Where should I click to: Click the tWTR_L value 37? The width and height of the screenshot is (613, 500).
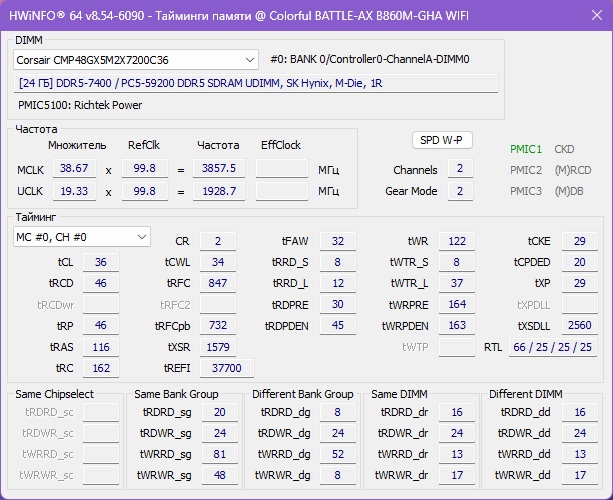457,283
